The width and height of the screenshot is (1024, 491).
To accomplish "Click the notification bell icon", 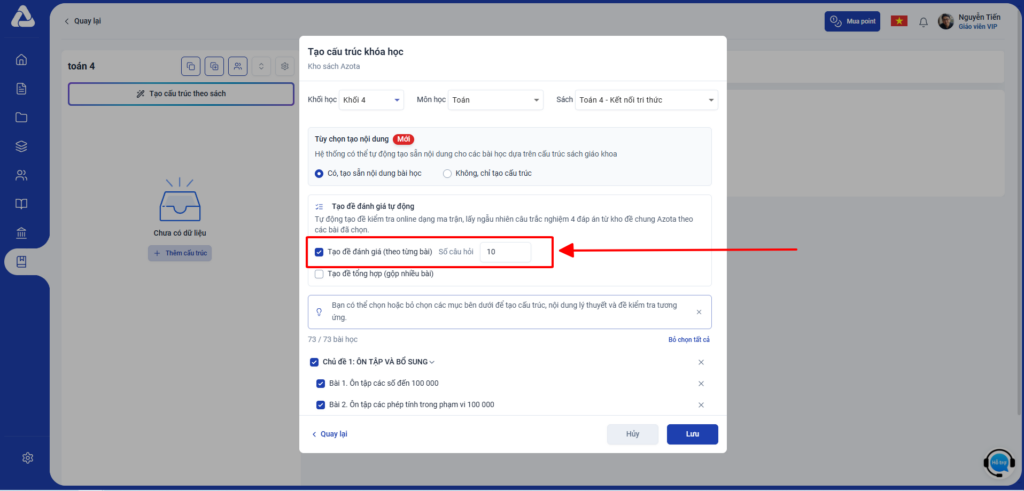I will (x=923, y=22).
